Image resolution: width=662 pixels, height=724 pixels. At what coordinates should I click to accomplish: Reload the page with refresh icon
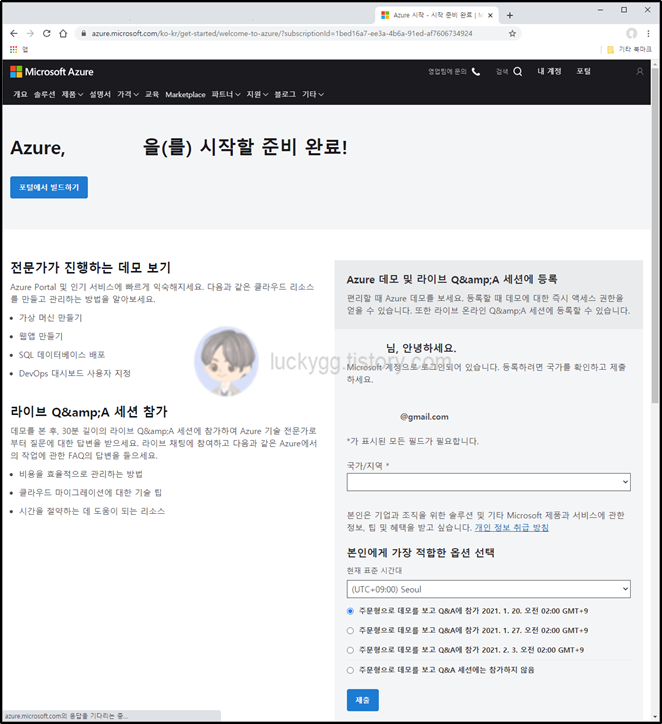click(x=47, y=33)
